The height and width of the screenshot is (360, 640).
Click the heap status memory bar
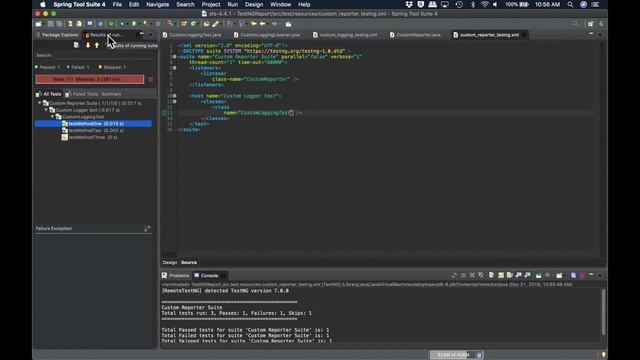click(453, 355)
